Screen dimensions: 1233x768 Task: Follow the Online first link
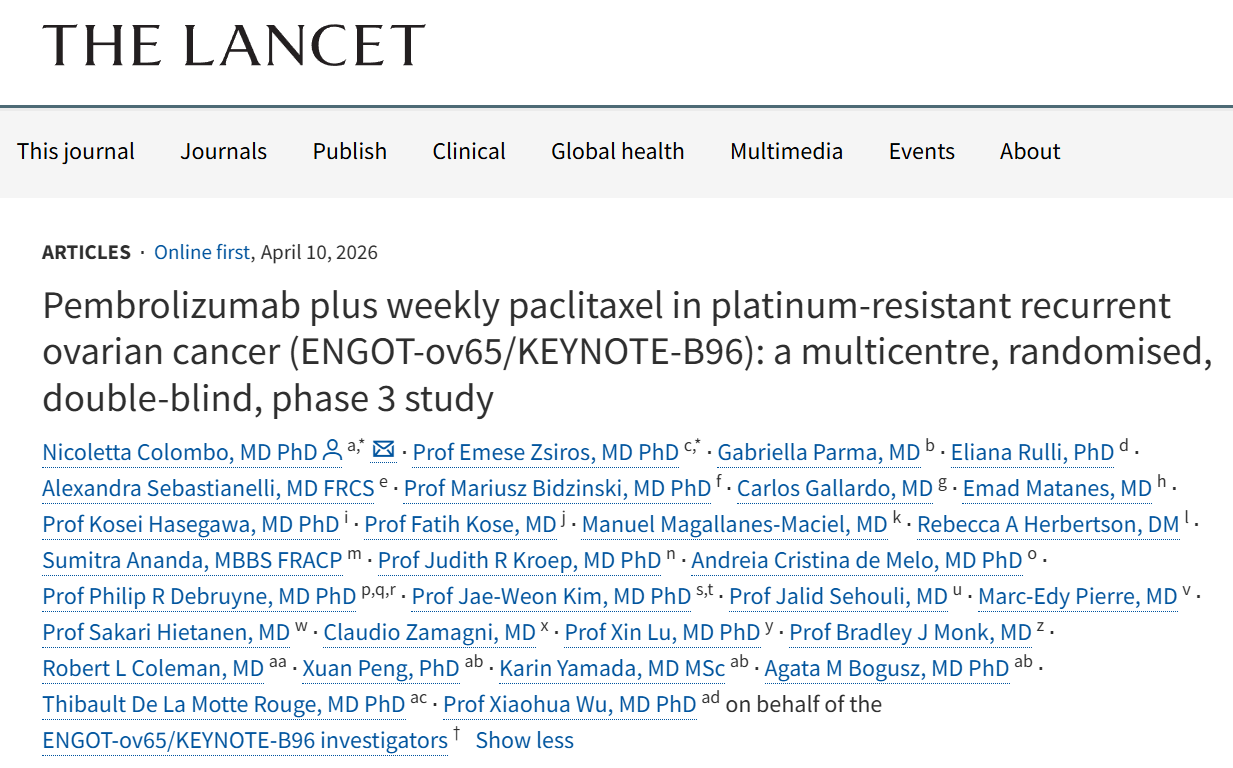201,252
